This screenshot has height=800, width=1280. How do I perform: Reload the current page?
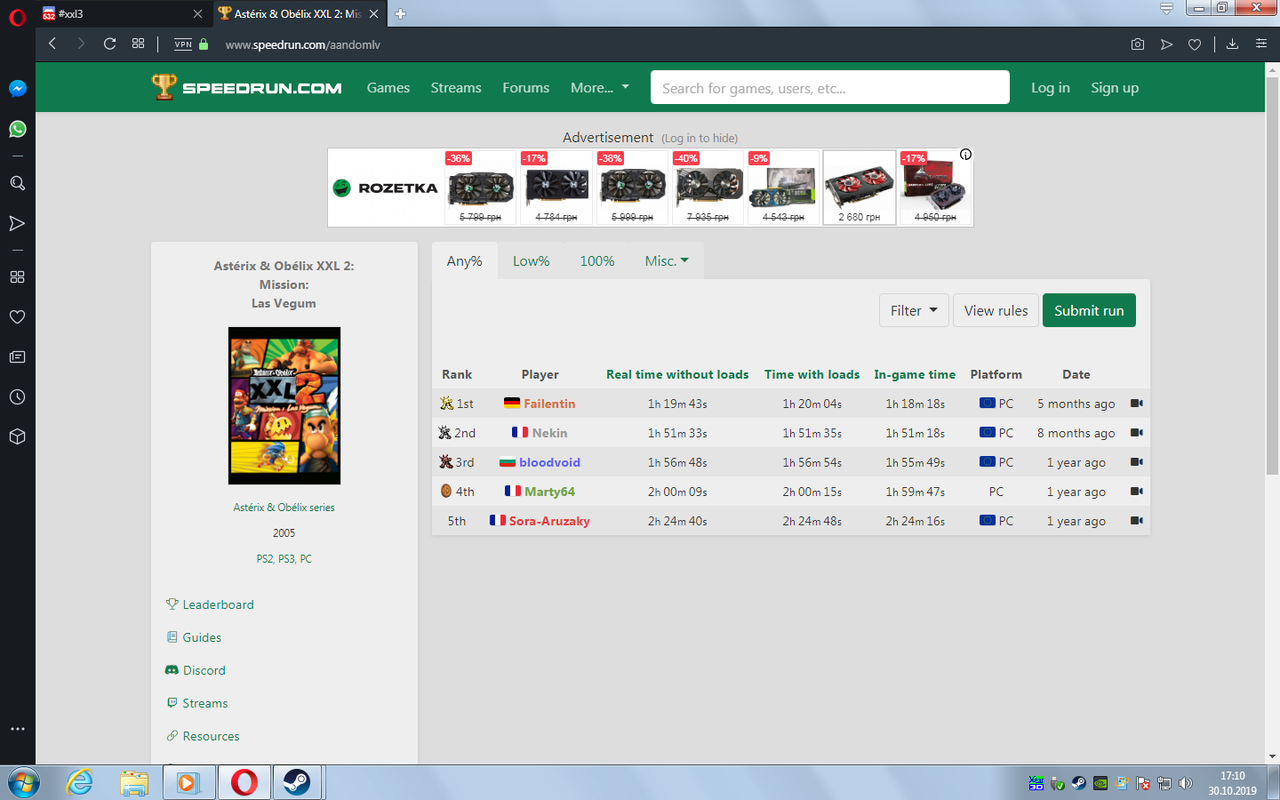[110, 44]
